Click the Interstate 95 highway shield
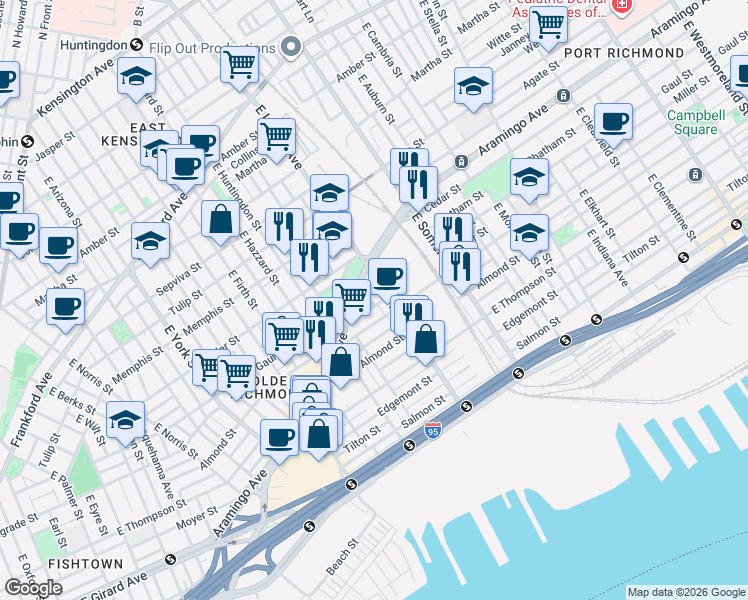The height and width of the screenshot is (600, 748). tap(433, 430)
